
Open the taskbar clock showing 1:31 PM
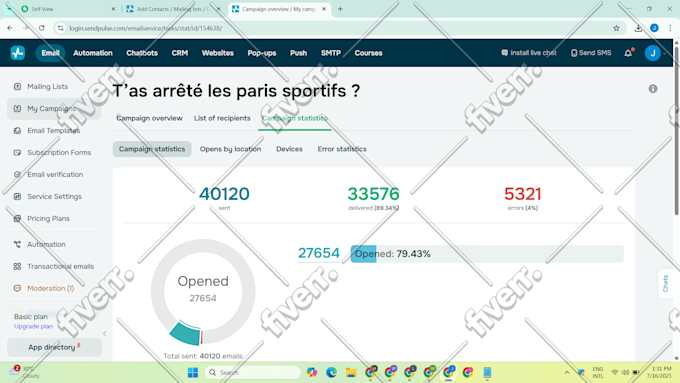coord(658,373)
